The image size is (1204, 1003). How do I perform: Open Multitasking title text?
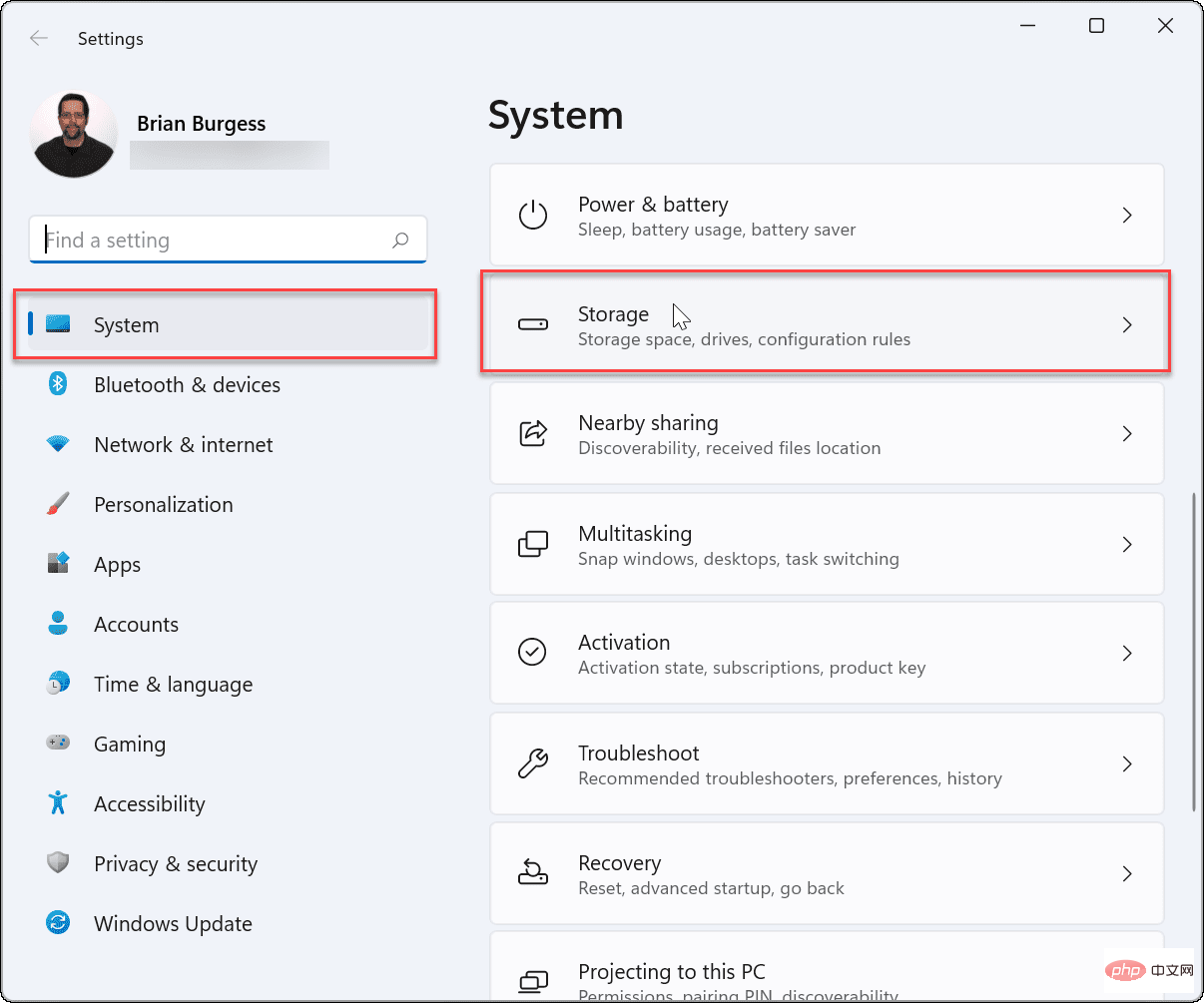(635, 533)
